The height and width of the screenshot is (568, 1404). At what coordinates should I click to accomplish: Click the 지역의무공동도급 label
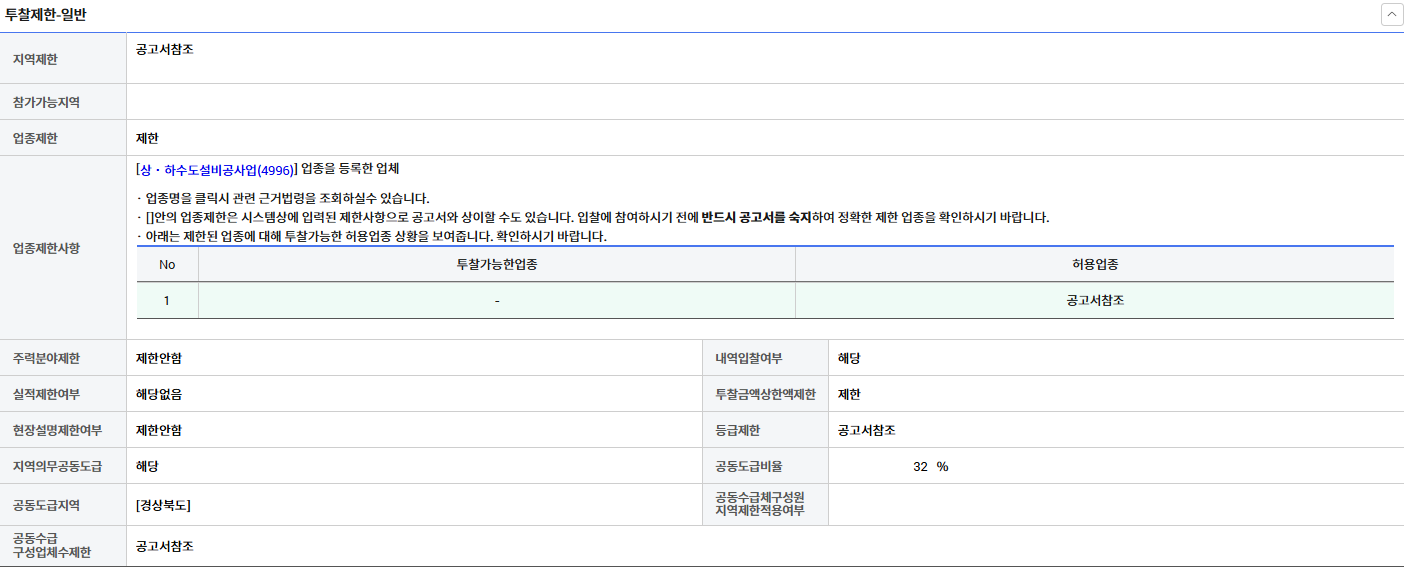pos(57,466)
